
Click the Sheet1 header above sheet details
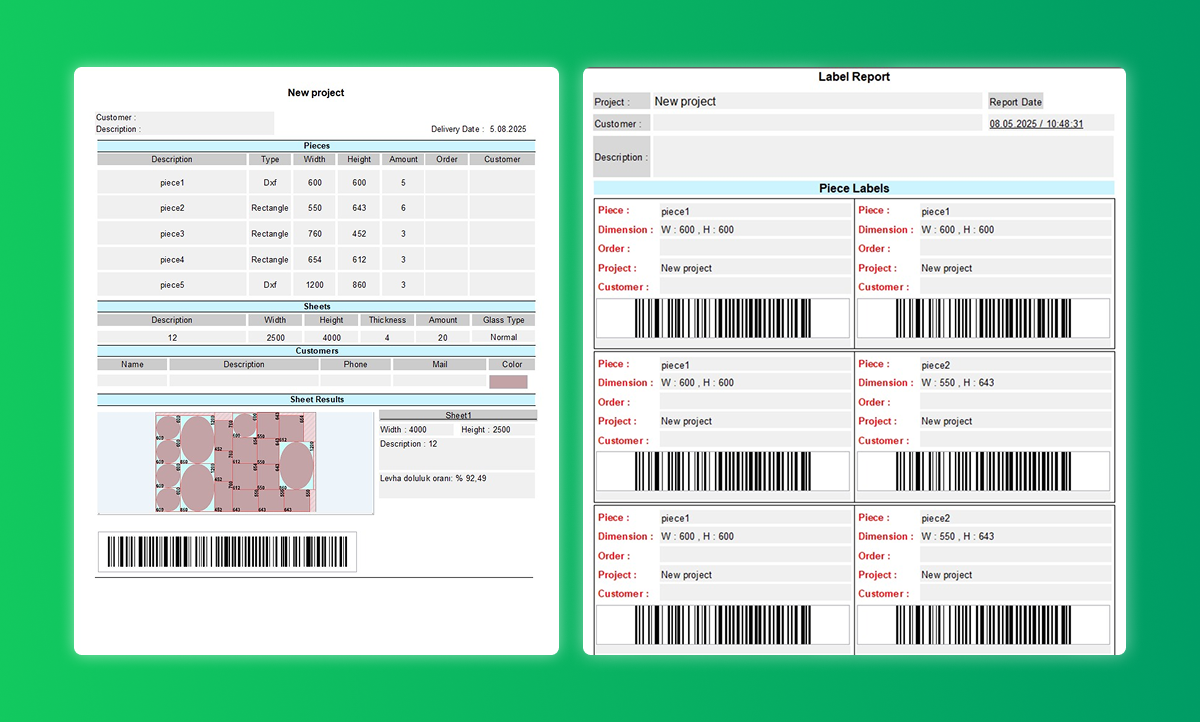coord(457,414)
